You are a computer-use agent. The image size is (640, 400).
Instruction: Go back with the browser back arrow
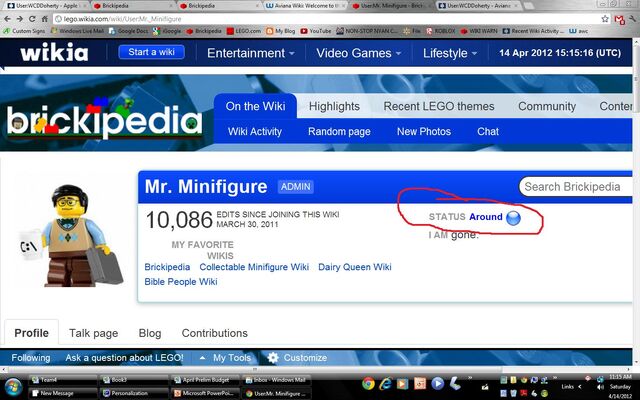coord(7,19)
